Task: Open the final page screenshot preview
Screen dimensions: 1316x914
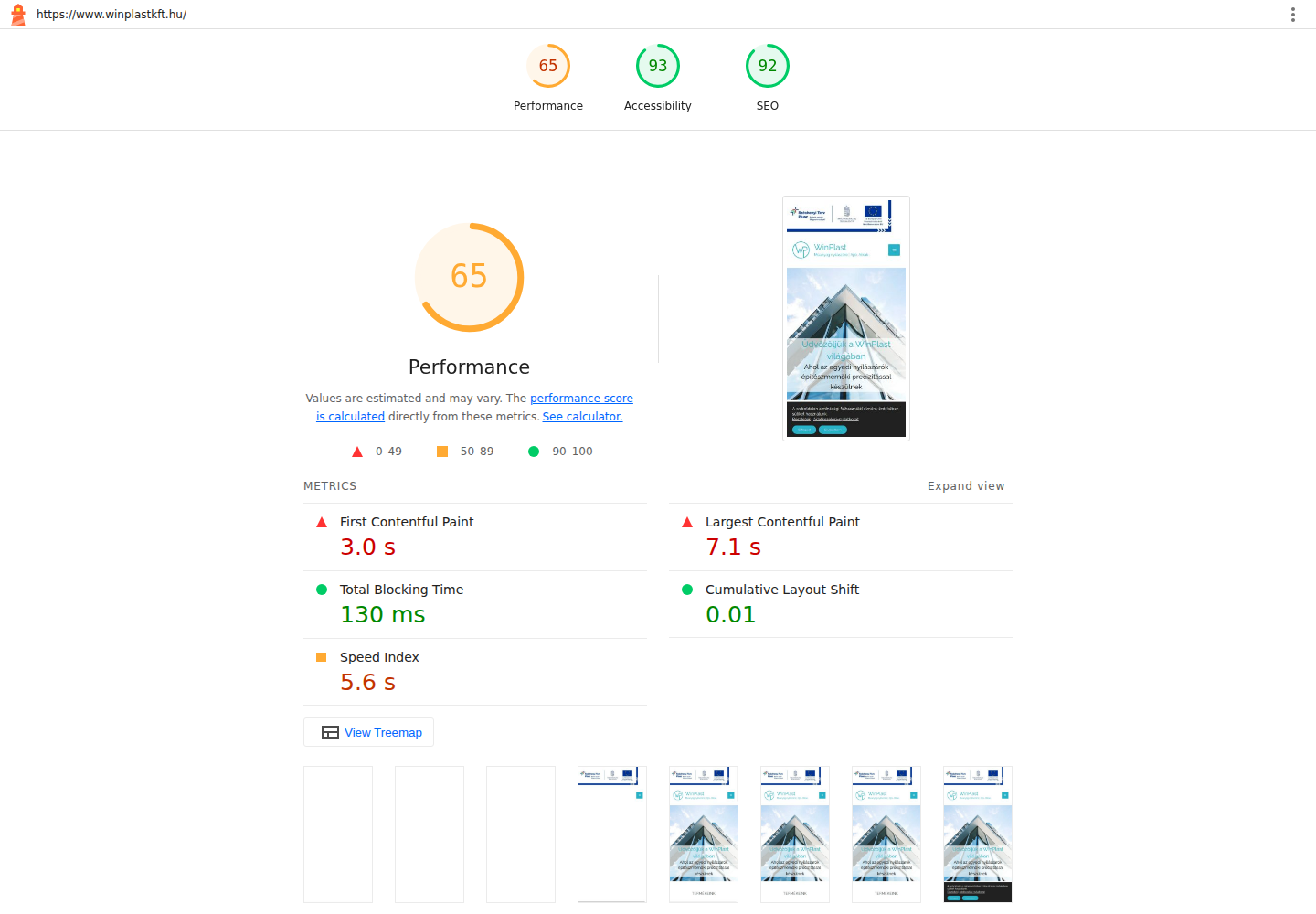Action: point(846,318)
